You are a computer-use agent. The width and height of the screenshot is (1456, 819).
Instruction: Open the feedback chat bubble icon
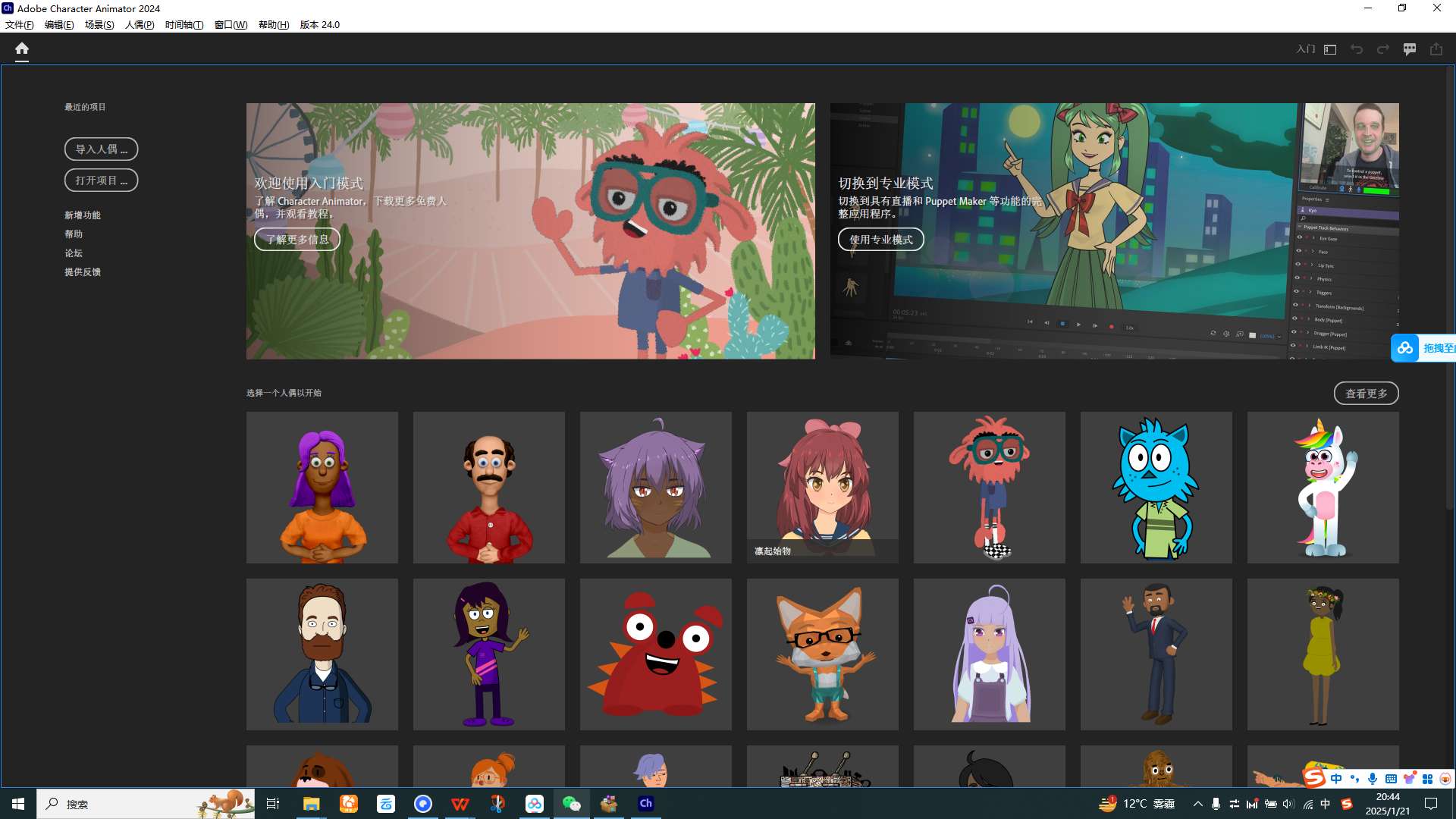coord(1410,49)
